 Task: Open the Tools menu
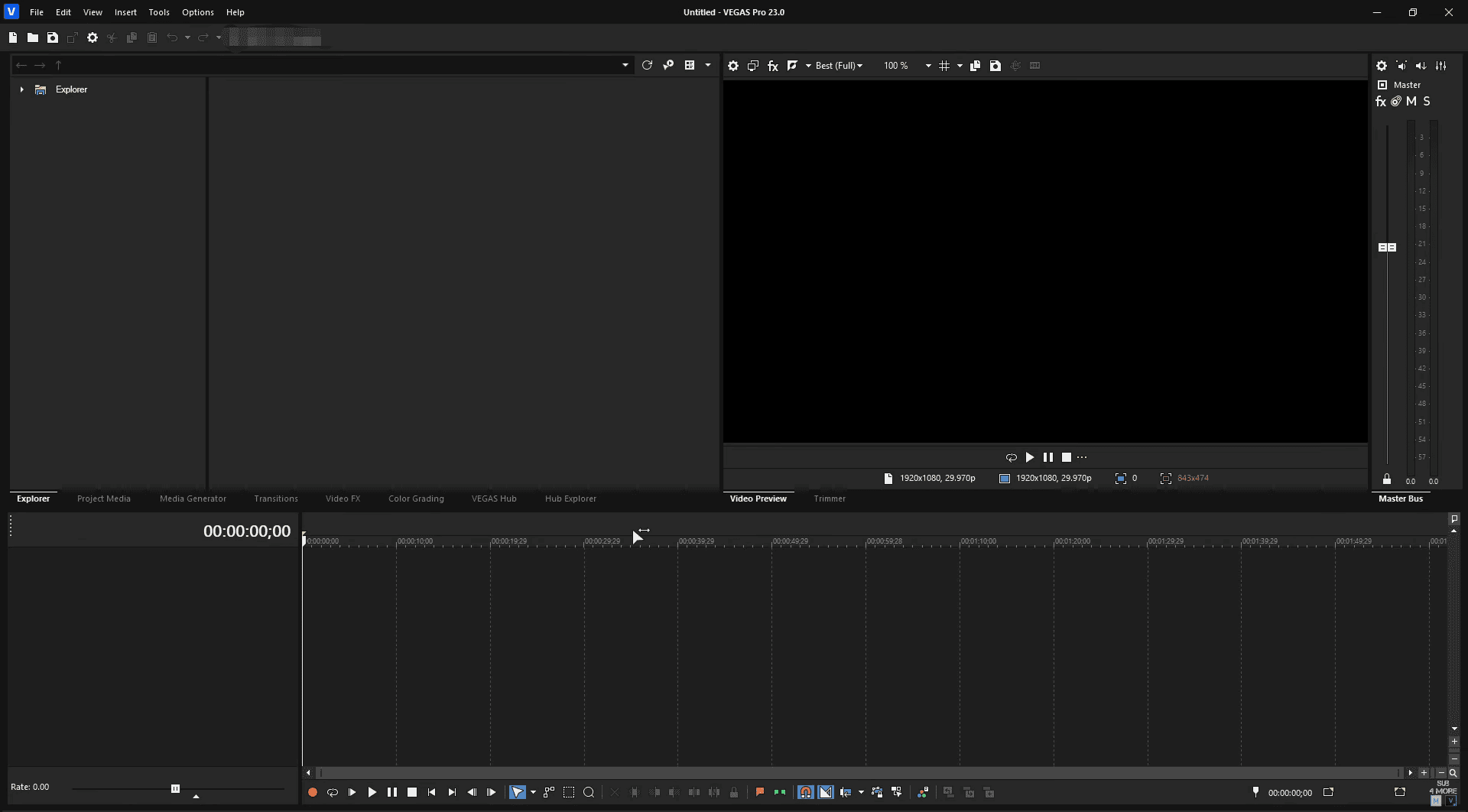tap(159, 12)
